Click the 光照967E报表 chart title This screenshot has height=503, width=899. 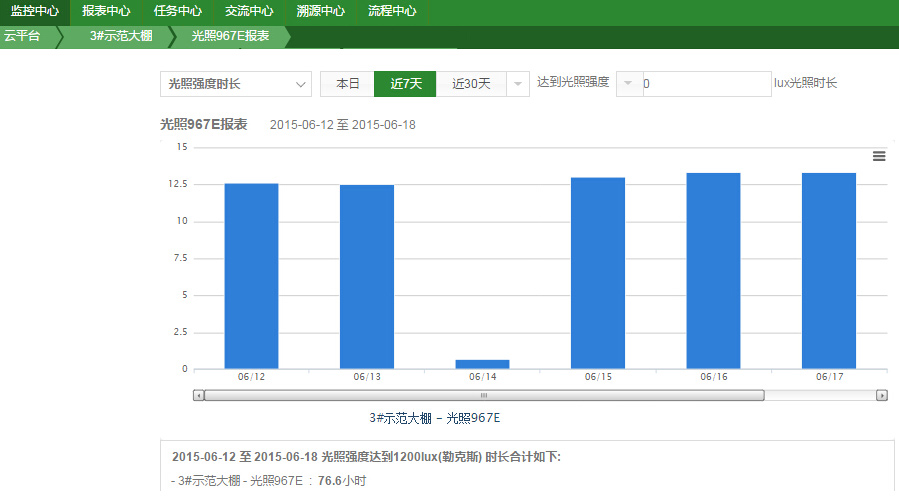click(204, 124)
